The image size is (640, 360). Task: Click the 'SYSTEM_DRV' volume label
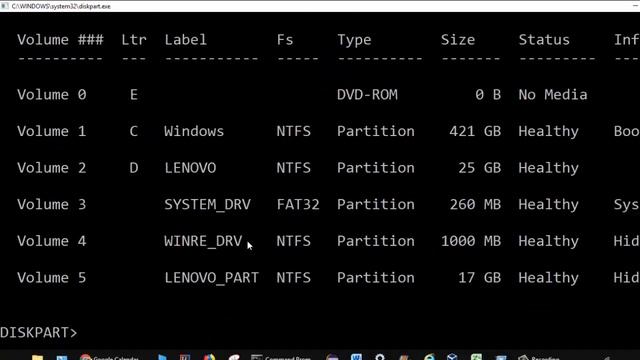coord(208,205)
